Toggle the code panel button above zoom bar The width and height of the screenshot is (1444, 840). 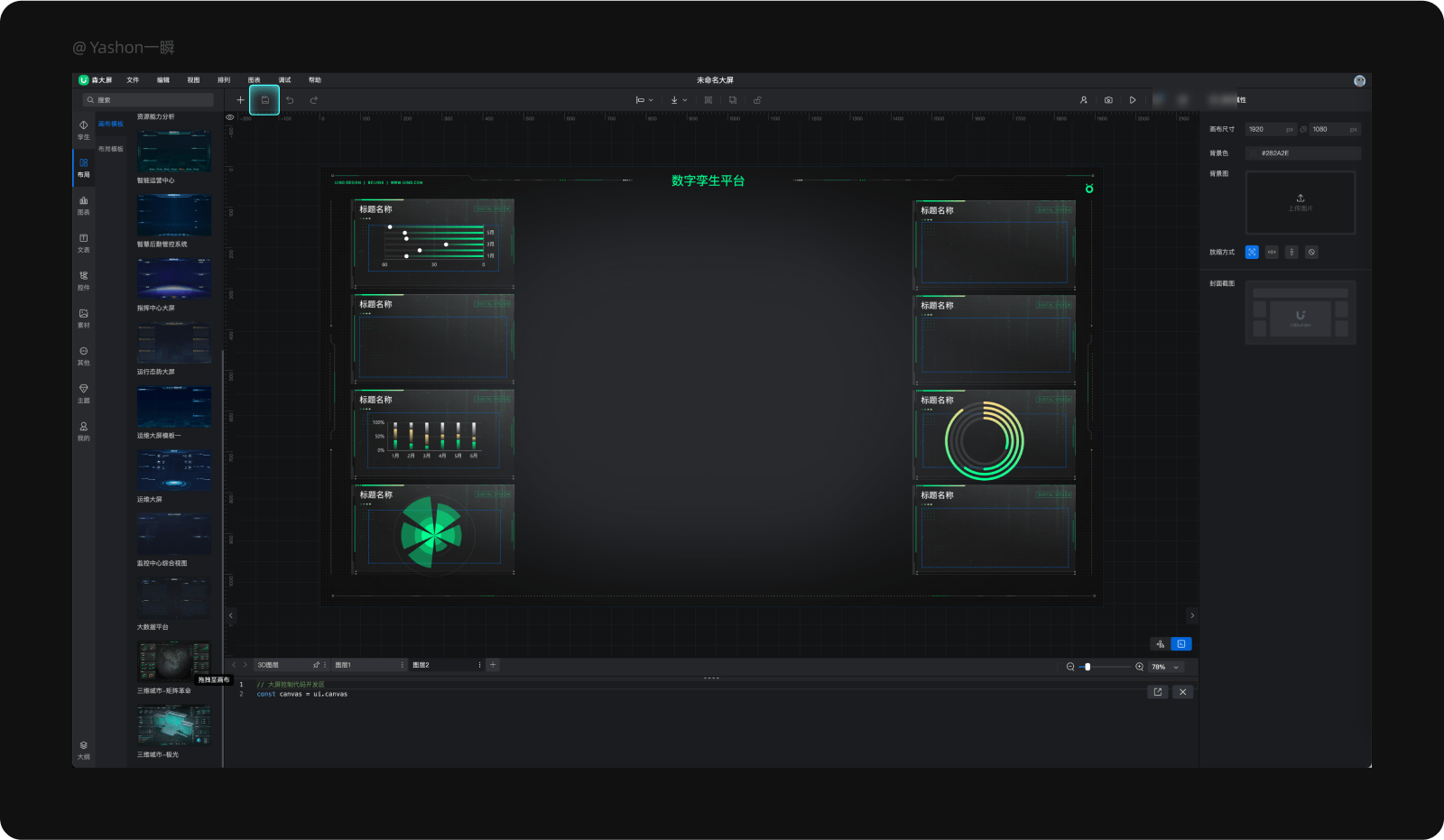click(x=1180, y=644)
